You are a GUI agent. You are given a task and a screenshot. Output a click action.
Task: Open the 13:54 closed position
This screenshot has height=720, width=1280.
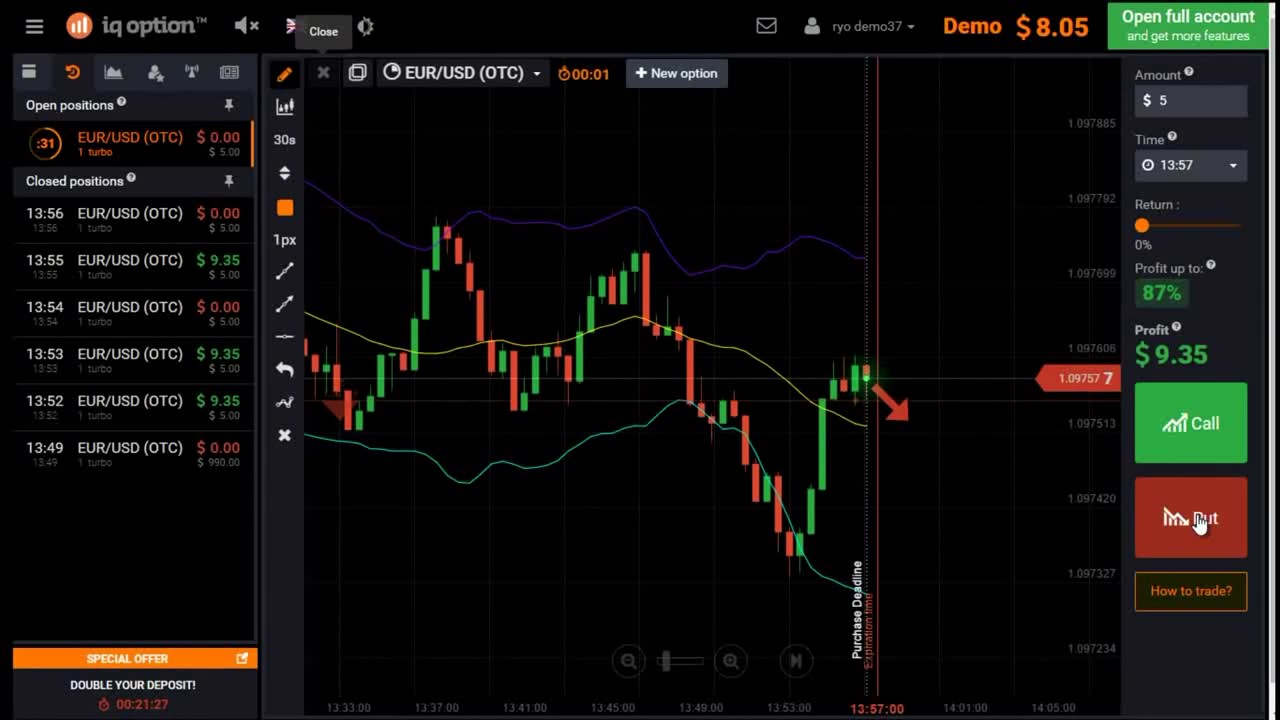[133, 313]
